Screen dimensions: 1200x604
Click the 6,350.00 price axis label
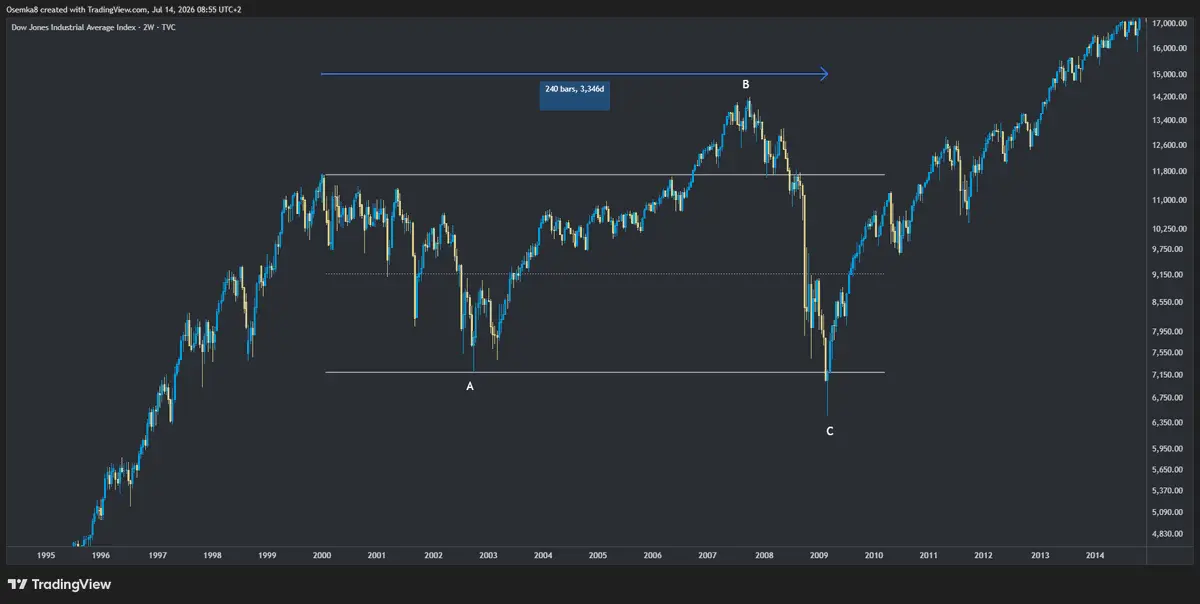coord(1168,423)
